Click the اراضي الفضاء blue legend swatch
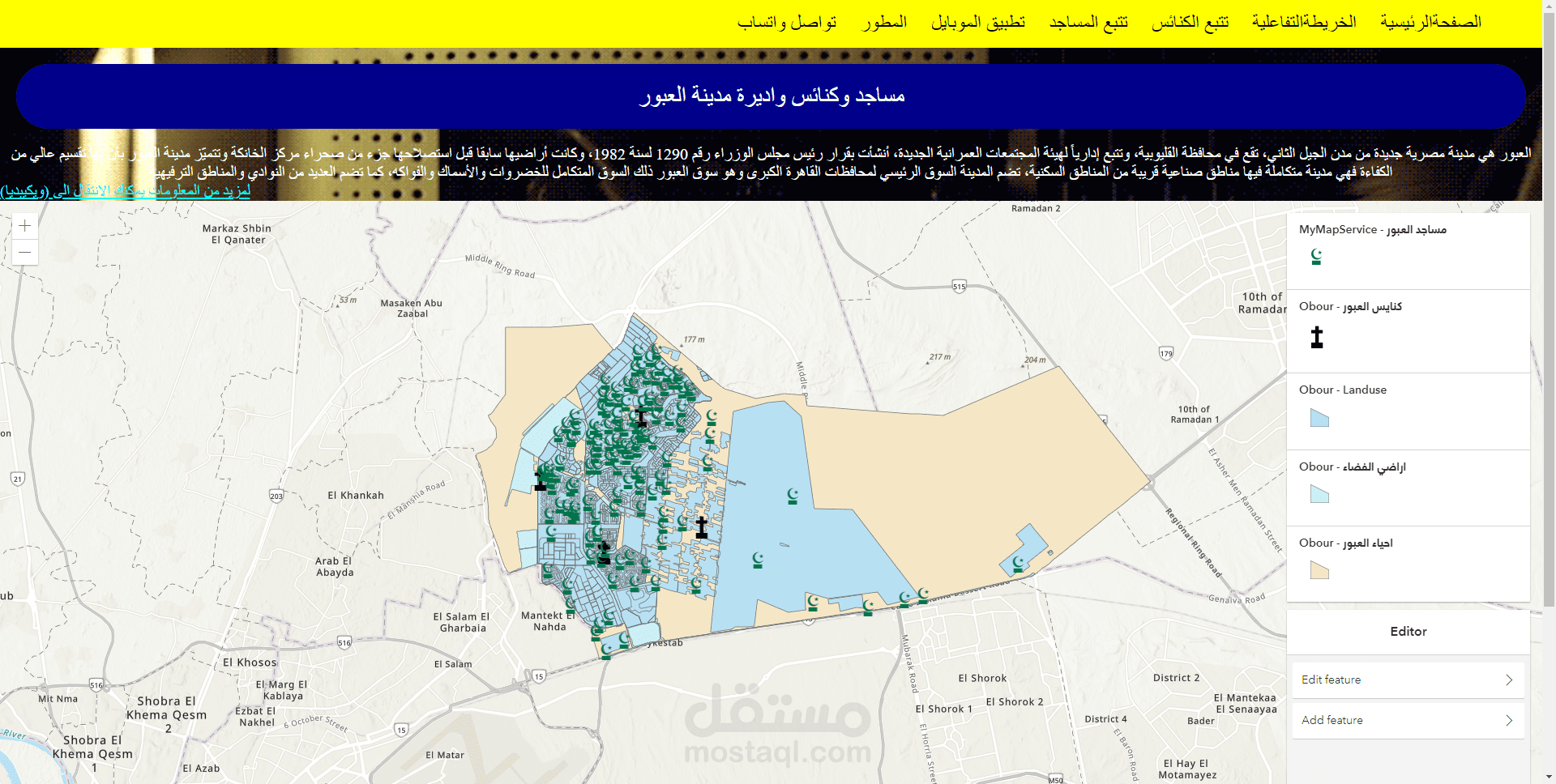 pos(1319,494)
